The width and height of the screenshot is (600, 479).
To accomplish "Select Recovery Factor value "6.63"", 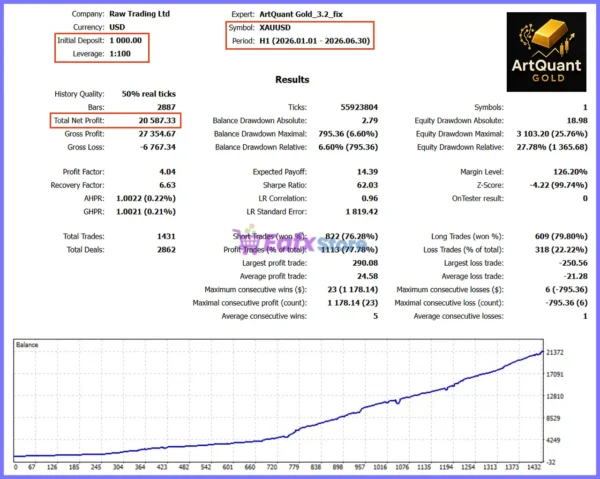I will click(x=167, y=185).
